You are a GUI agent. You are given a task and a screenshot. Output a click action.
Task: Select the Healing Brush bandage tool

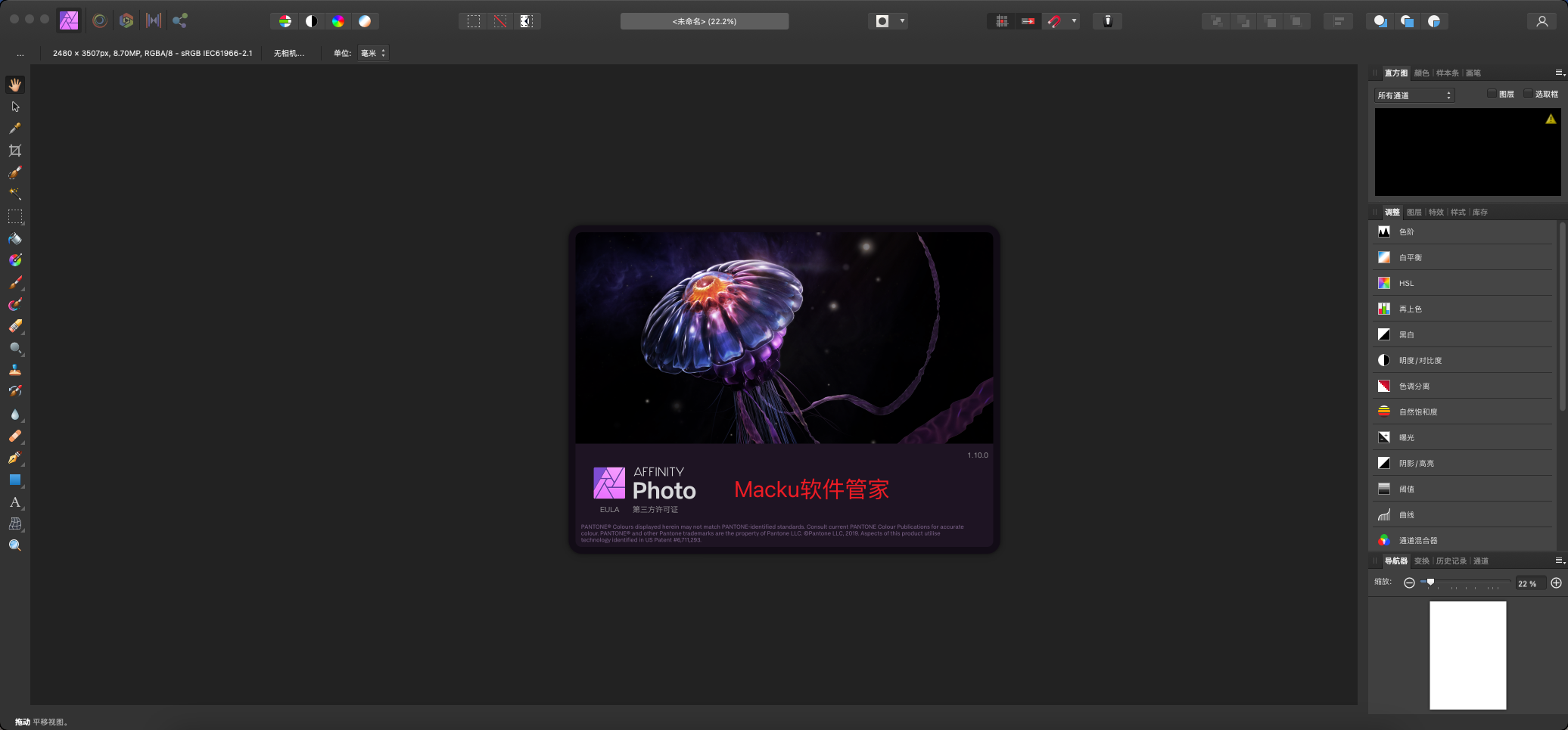coord(15,436)
